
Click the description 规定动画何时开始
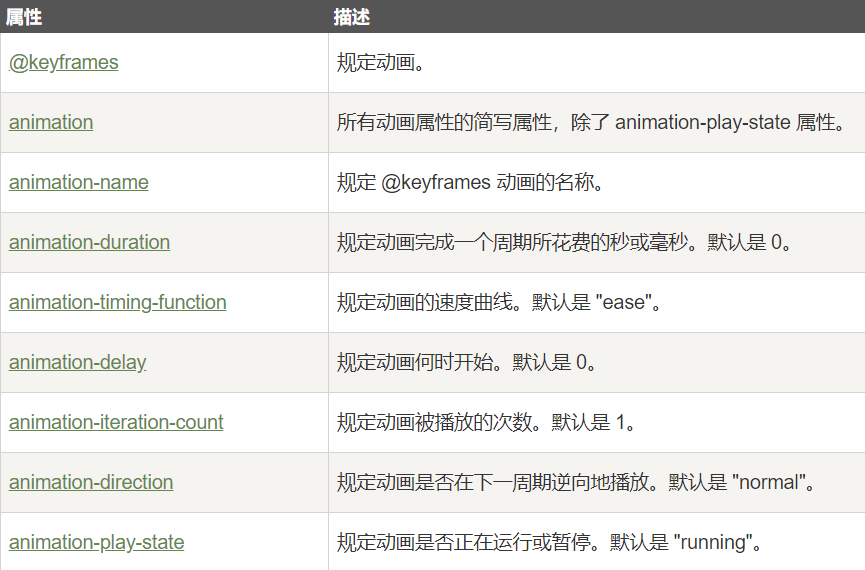point(467,363)
